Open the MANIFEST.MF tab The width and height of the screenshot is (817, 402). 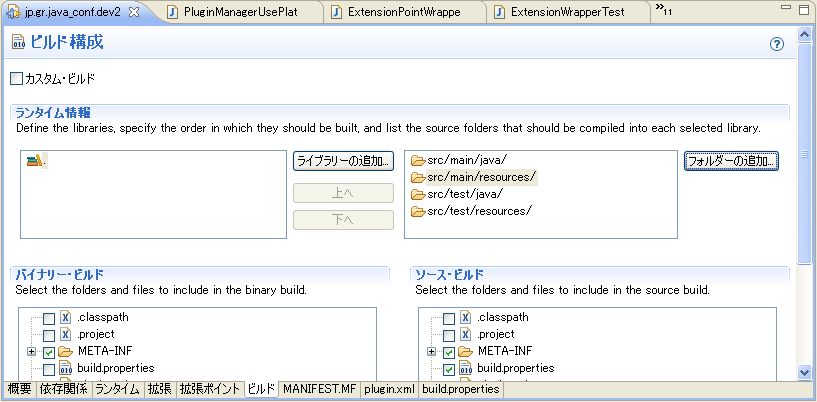point(320,390)
